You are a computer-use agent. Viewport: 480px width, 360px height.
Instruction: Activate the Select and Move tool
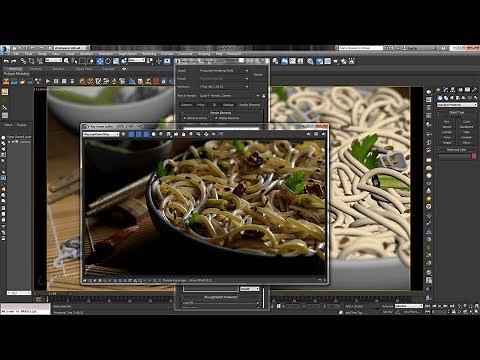point(100,61)
